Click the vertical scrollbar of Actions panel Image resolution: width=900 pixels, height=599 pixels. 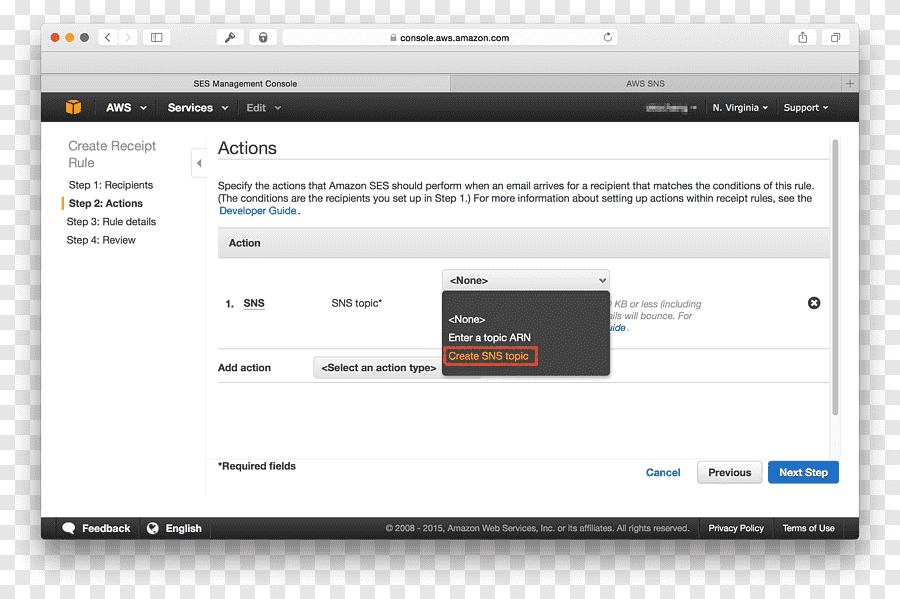click(x=835, y=277)
